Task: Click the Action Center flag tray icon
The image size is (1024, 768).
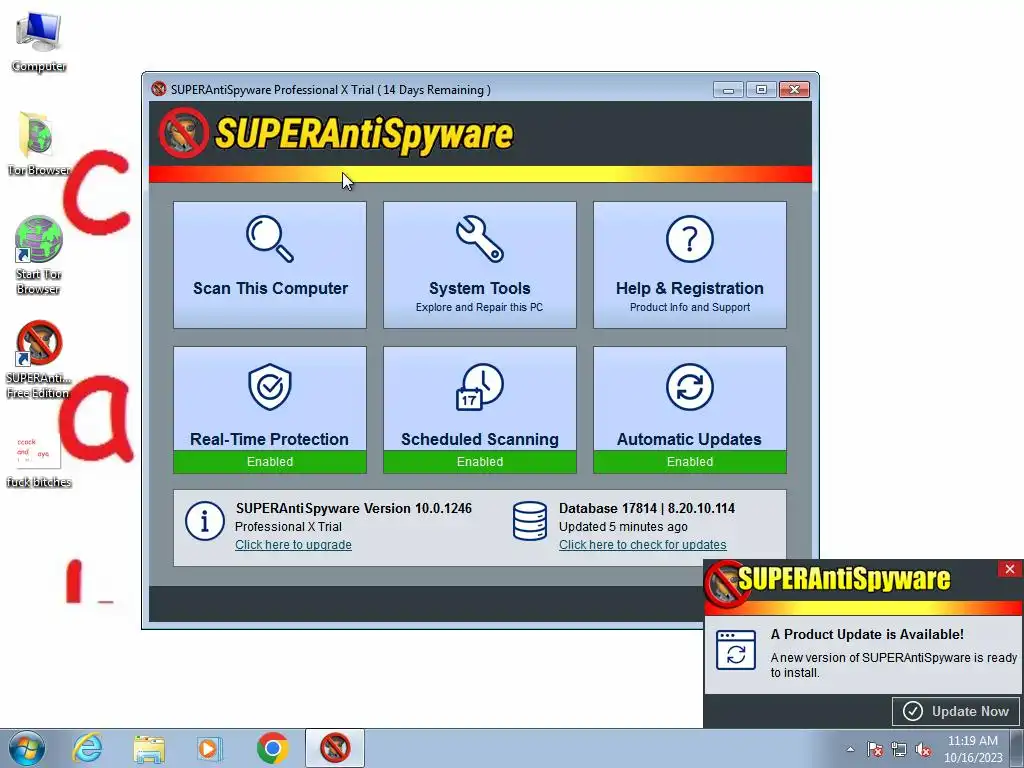Action: coord(875,749)
